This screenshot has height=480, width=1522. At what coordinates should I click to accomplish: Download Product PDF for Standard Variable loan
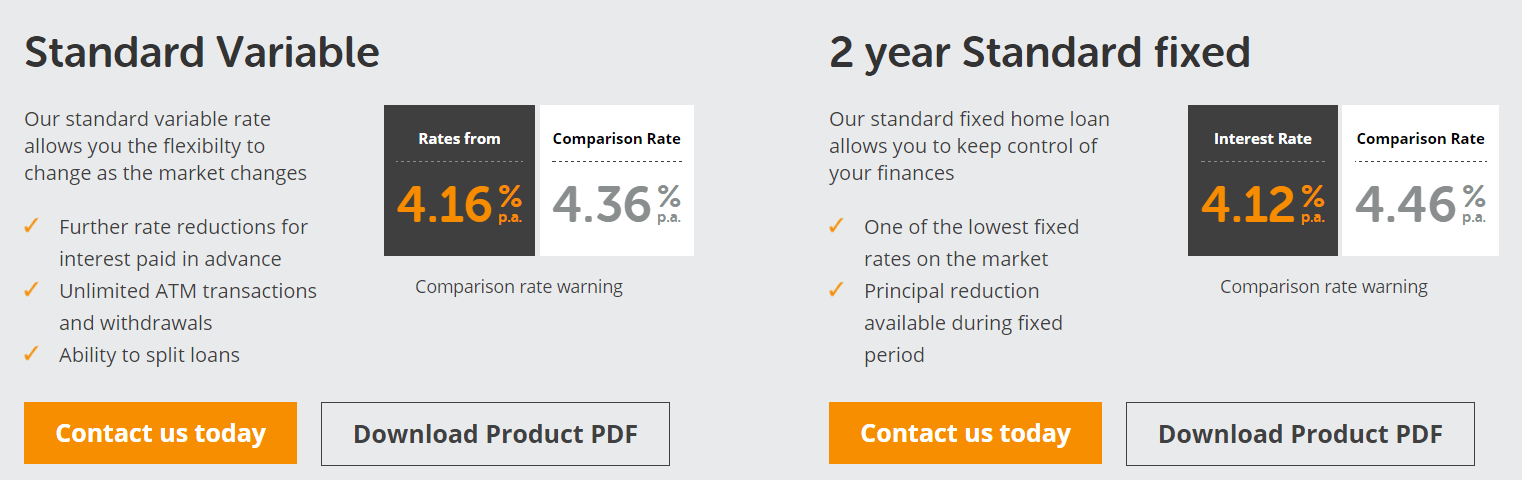[495, 434]
